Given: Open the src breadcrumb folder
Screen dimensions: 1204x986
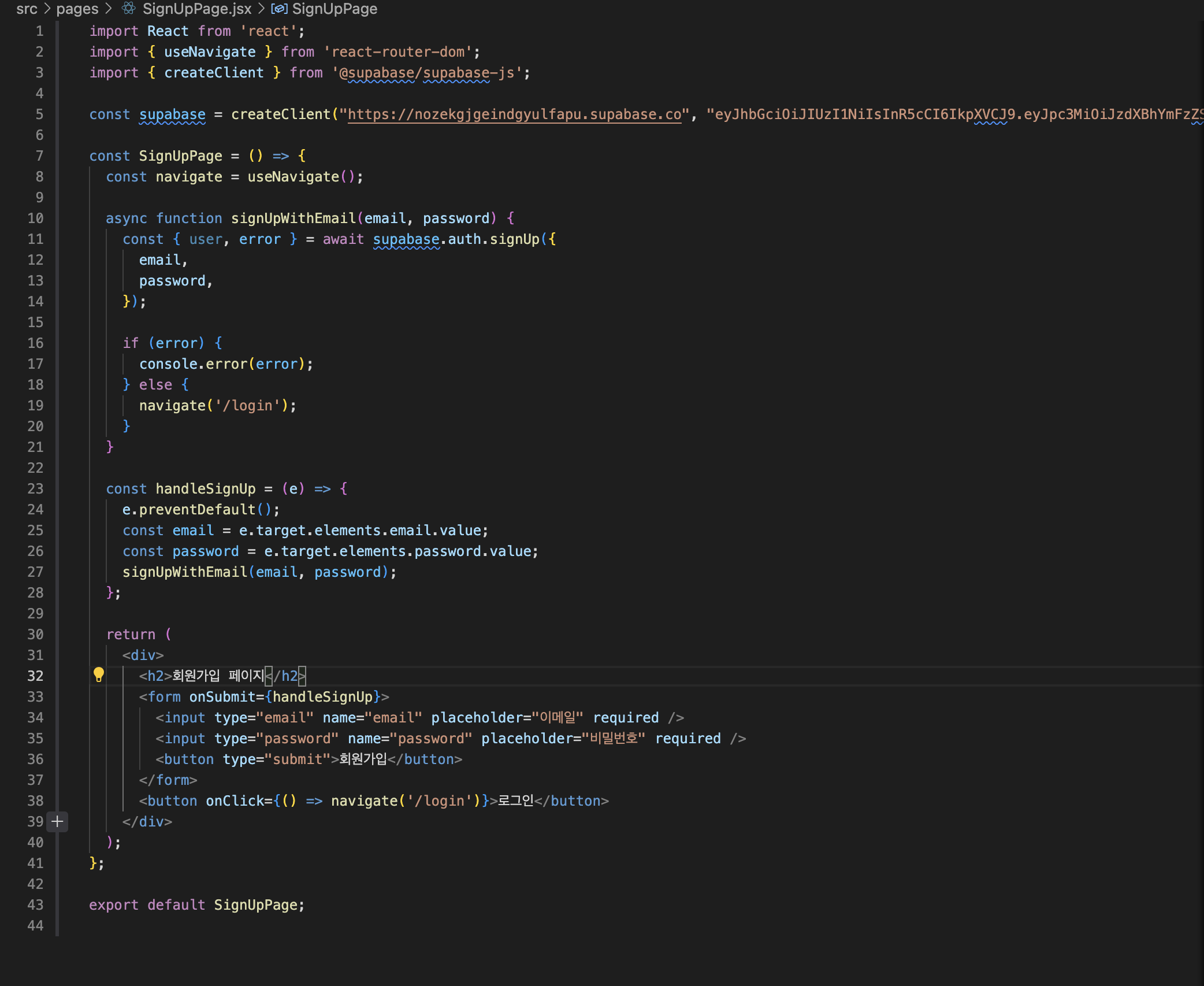Looking at the screenshot, I should coord(27,9).
